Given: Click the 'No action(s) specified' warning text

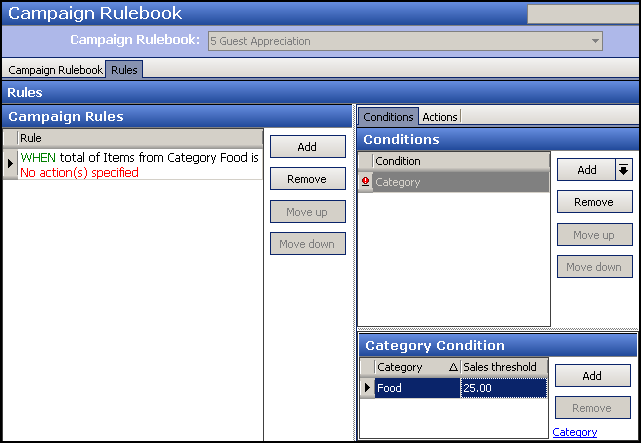Looking at the screenshot, I should pyautogui.click(x=79, y=172).
